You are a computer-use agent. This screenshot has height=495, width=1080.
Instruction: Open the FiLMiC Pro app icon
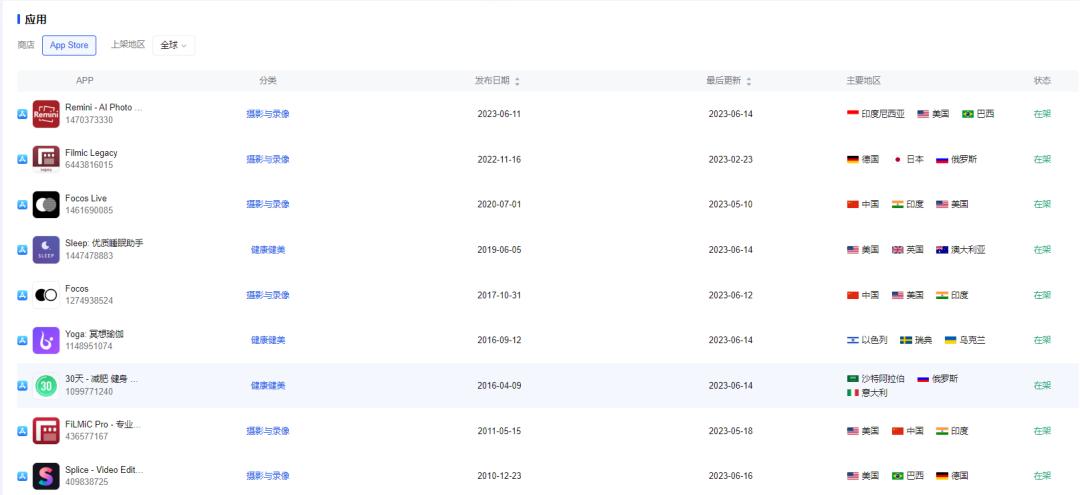tap(46, 431)
